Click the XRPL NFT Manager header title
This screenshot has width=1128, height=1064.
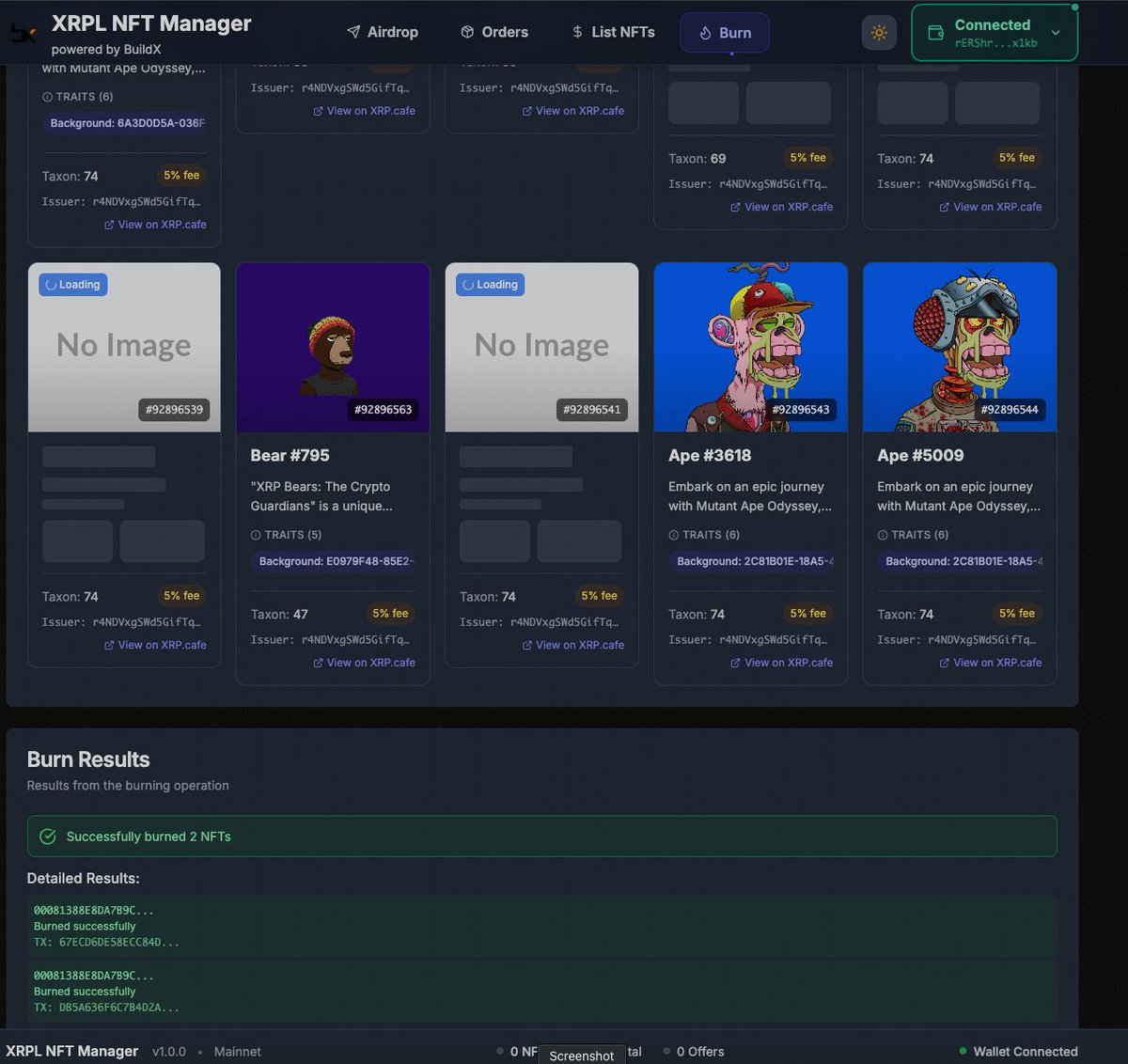tap(151, 23)
